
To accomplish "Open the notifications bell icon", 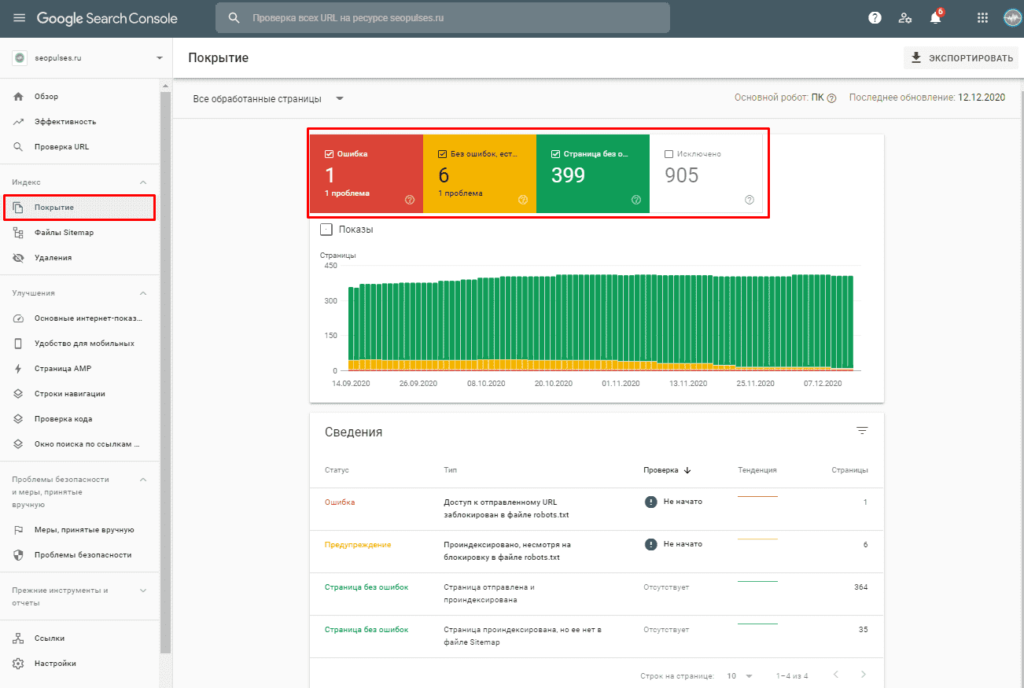I will (x=936, y=18).
